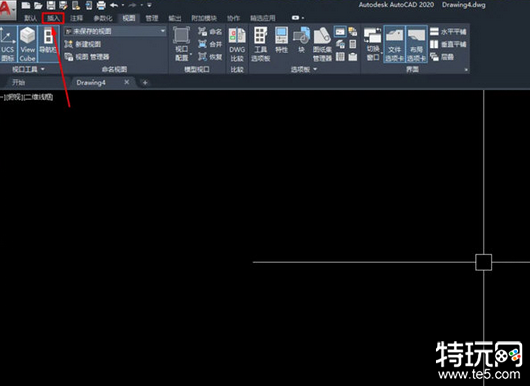Click the [俯视] view control label
This screenshot has width=530, height=386.
tap(14, 97)
